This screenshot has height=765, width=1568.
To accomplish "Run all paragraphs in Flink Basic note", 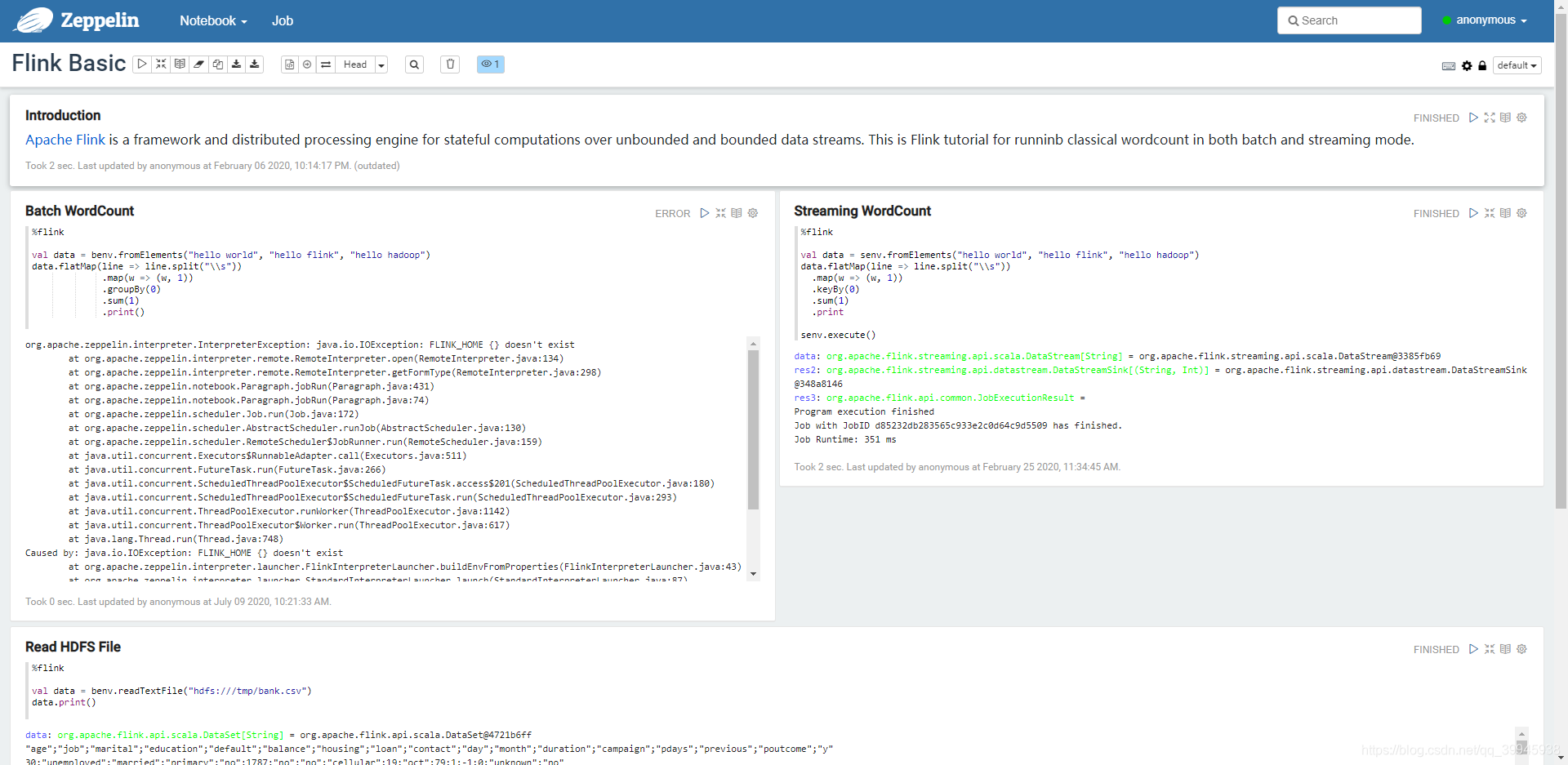I will pos(142,64).
